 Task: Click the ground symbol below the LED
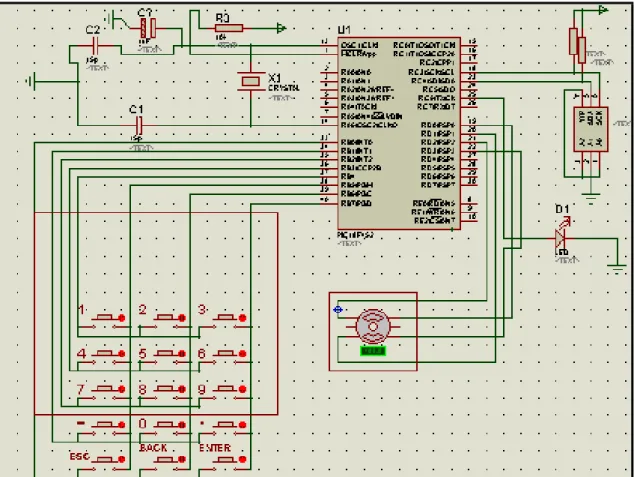(617, 268)
